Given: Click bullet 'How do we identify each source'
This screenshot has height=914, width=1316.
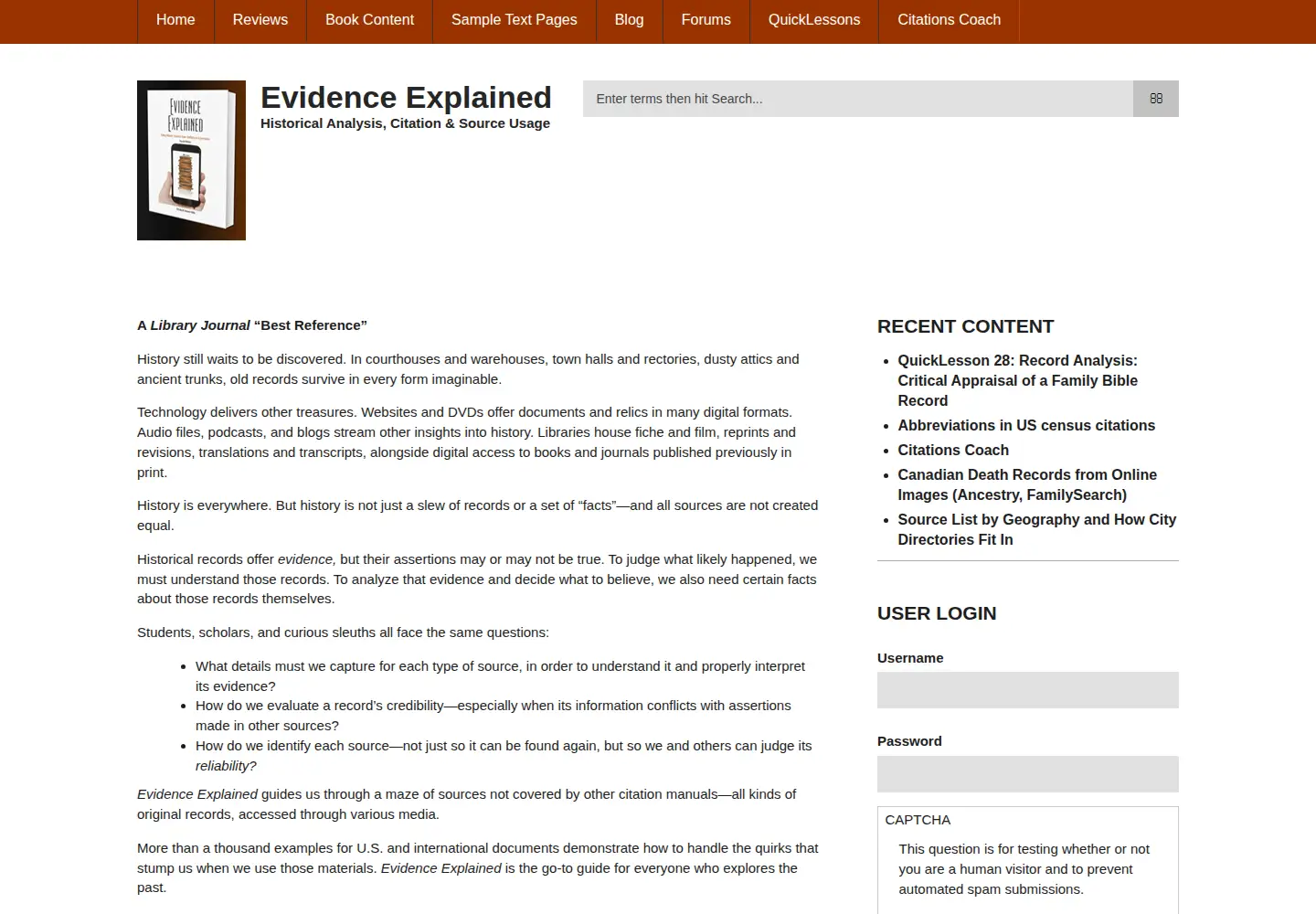Looking at the screenshot, I should 504,756.
